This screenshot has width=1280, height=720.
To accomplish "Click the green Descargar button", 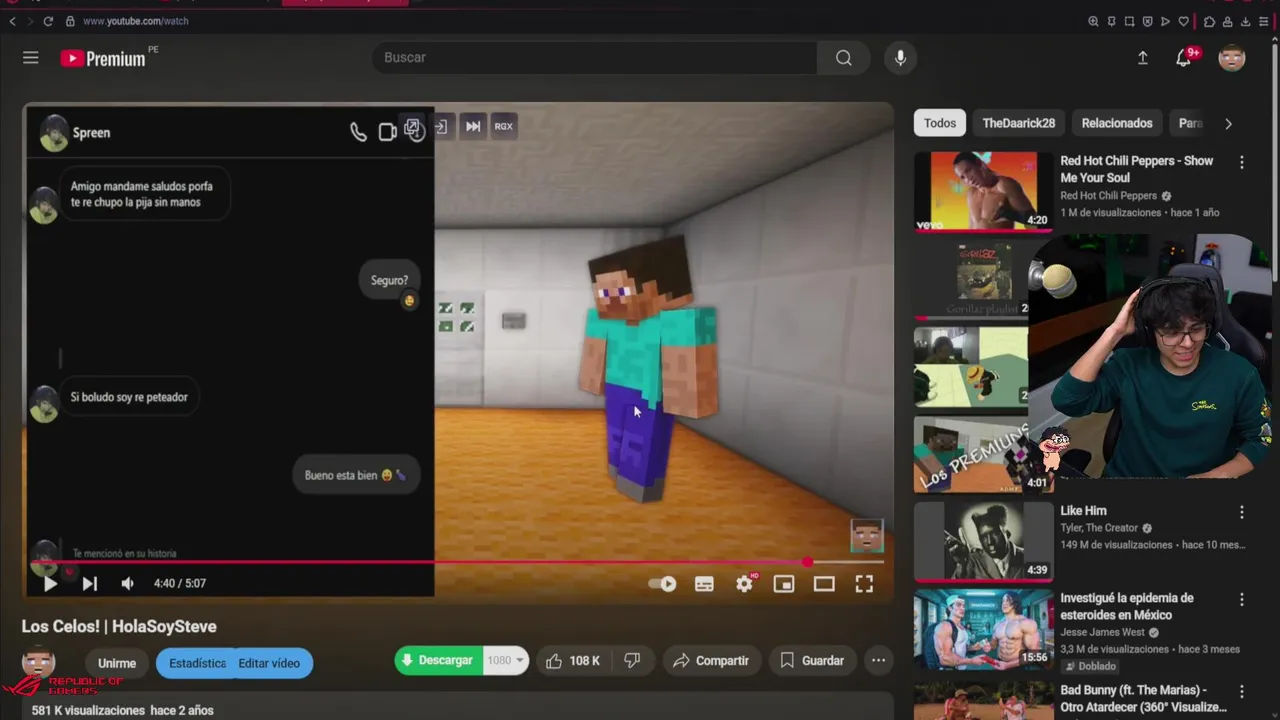I will (438, 661).
